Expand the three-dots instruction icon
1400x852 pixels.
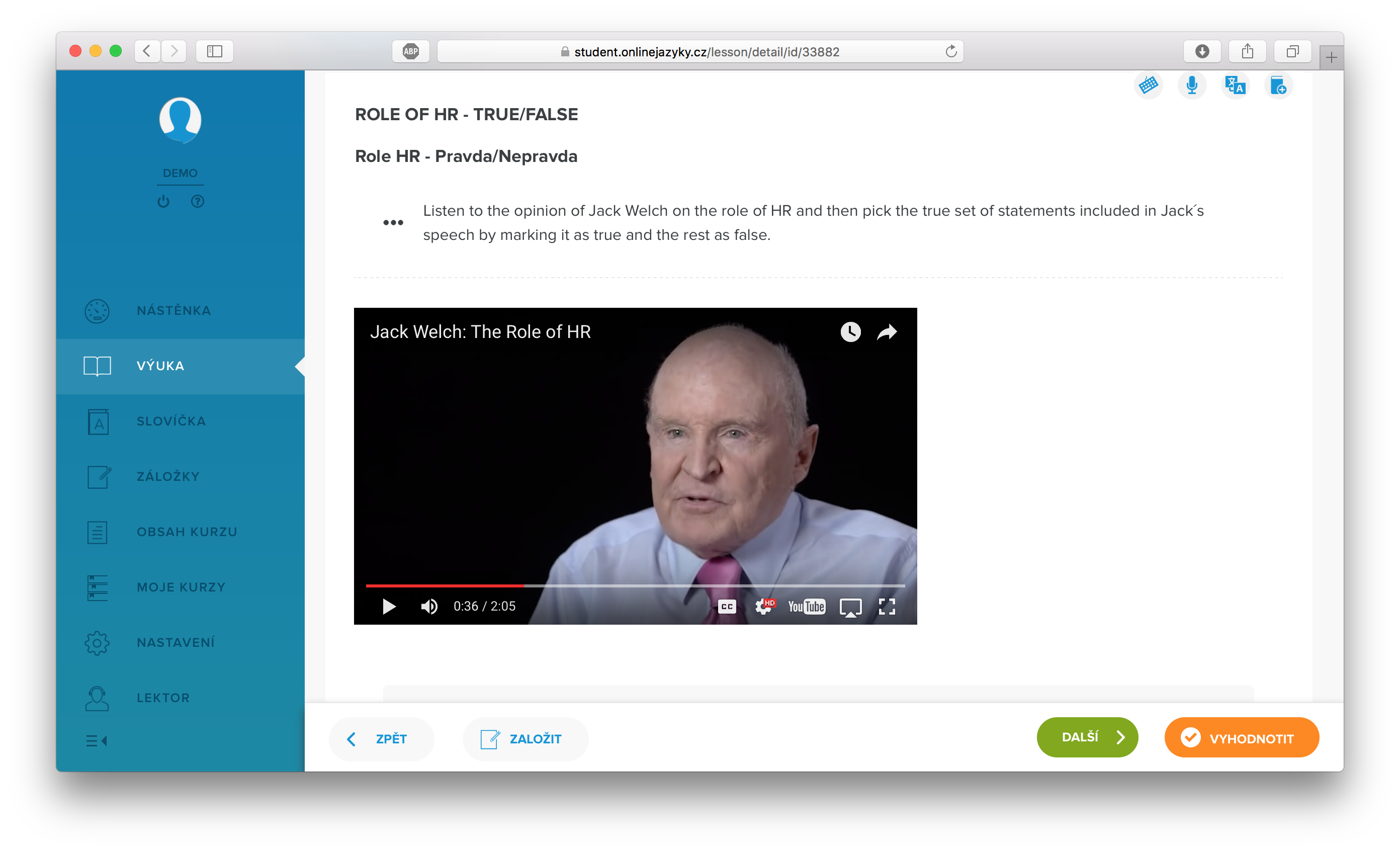pos(393,222)
